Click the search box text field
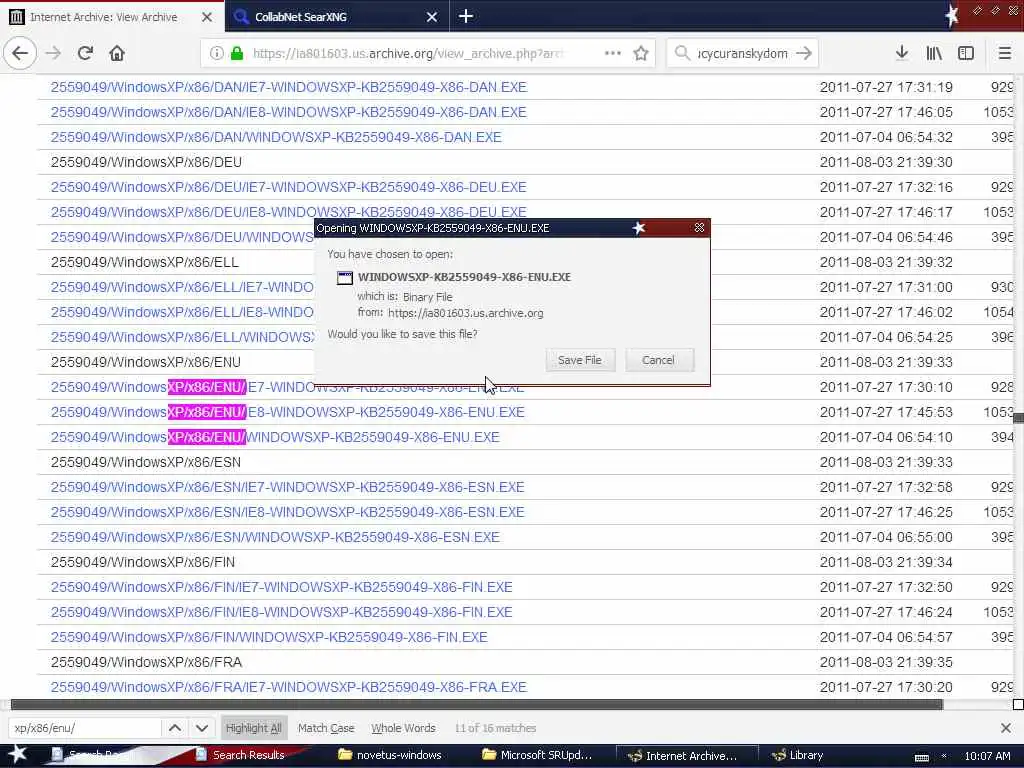 743,54
